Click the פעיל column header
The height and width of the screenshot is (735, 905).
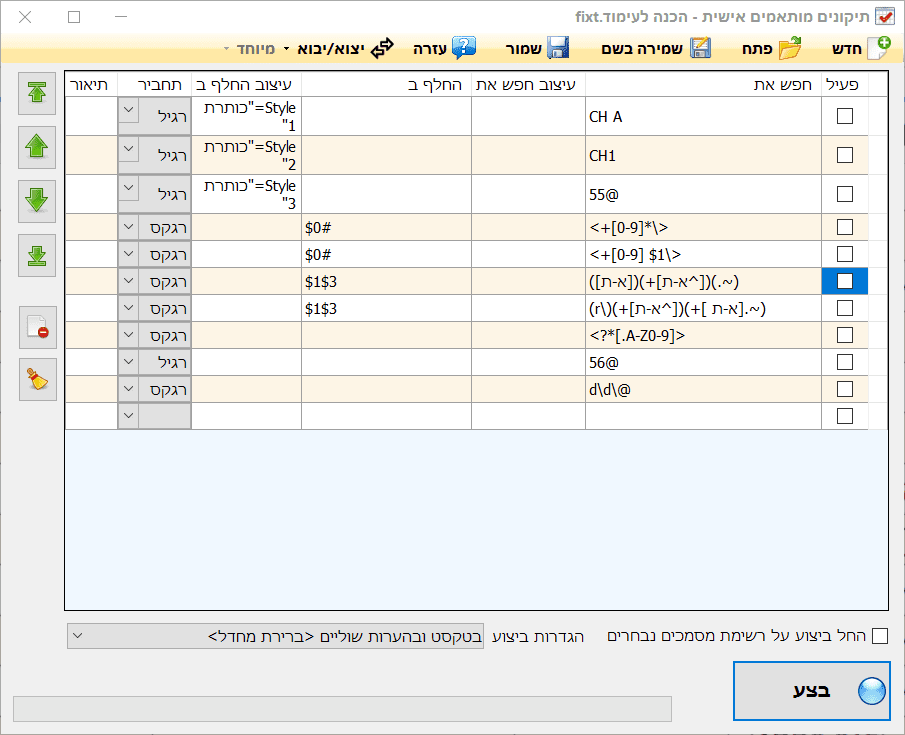click(x=844, y=84)
